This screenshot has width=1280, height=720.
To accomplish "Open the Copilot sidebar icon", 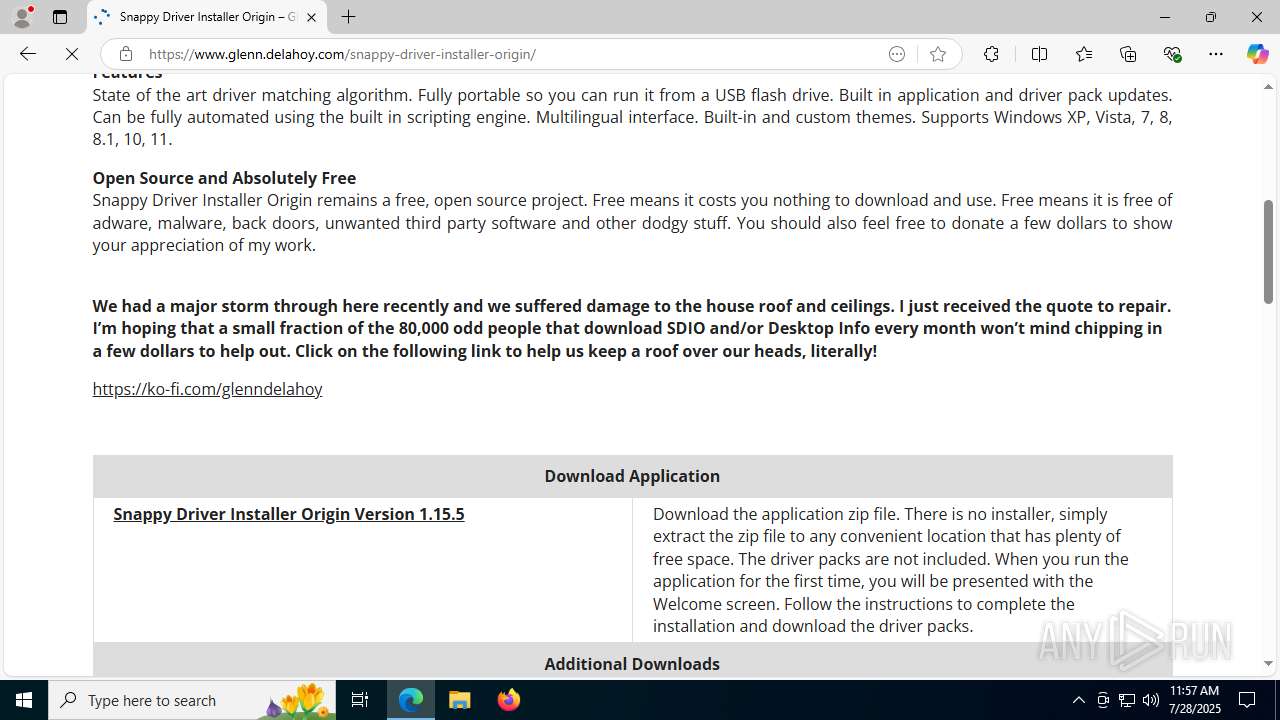I will [x=1257, y=54].
